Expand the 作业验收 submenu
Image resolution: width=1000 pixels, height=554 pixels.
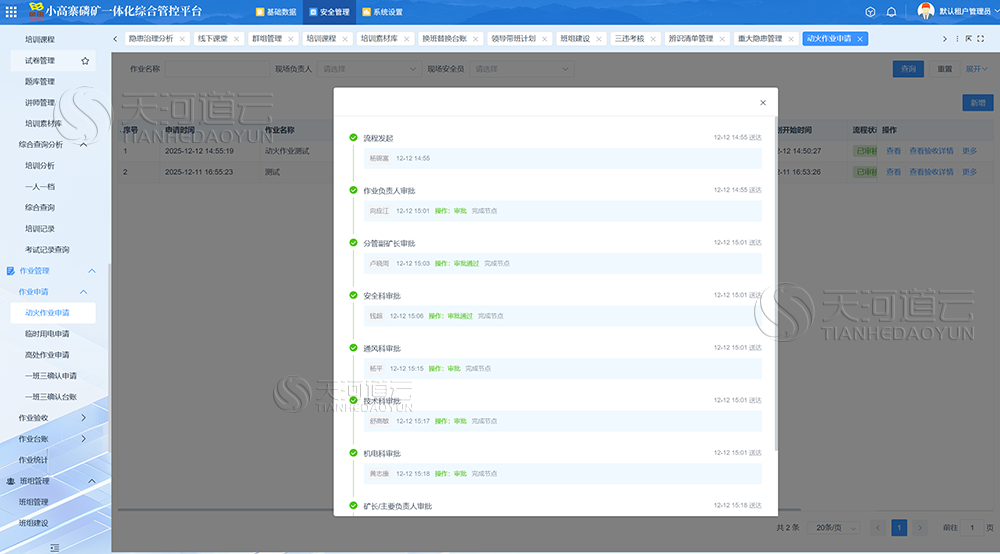click(84, 418)
